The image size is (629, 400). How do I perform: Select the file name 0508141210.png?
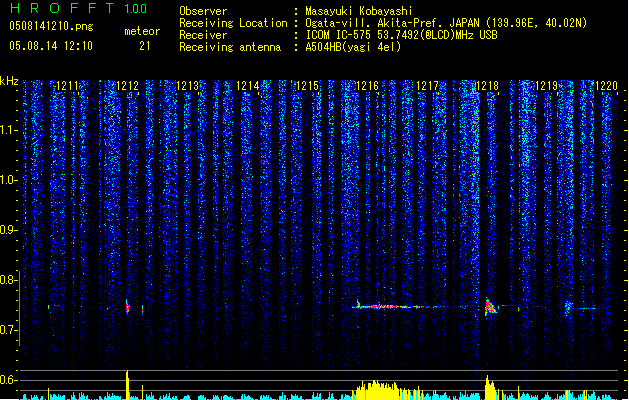pyautogui.click(x=51, y=26)
